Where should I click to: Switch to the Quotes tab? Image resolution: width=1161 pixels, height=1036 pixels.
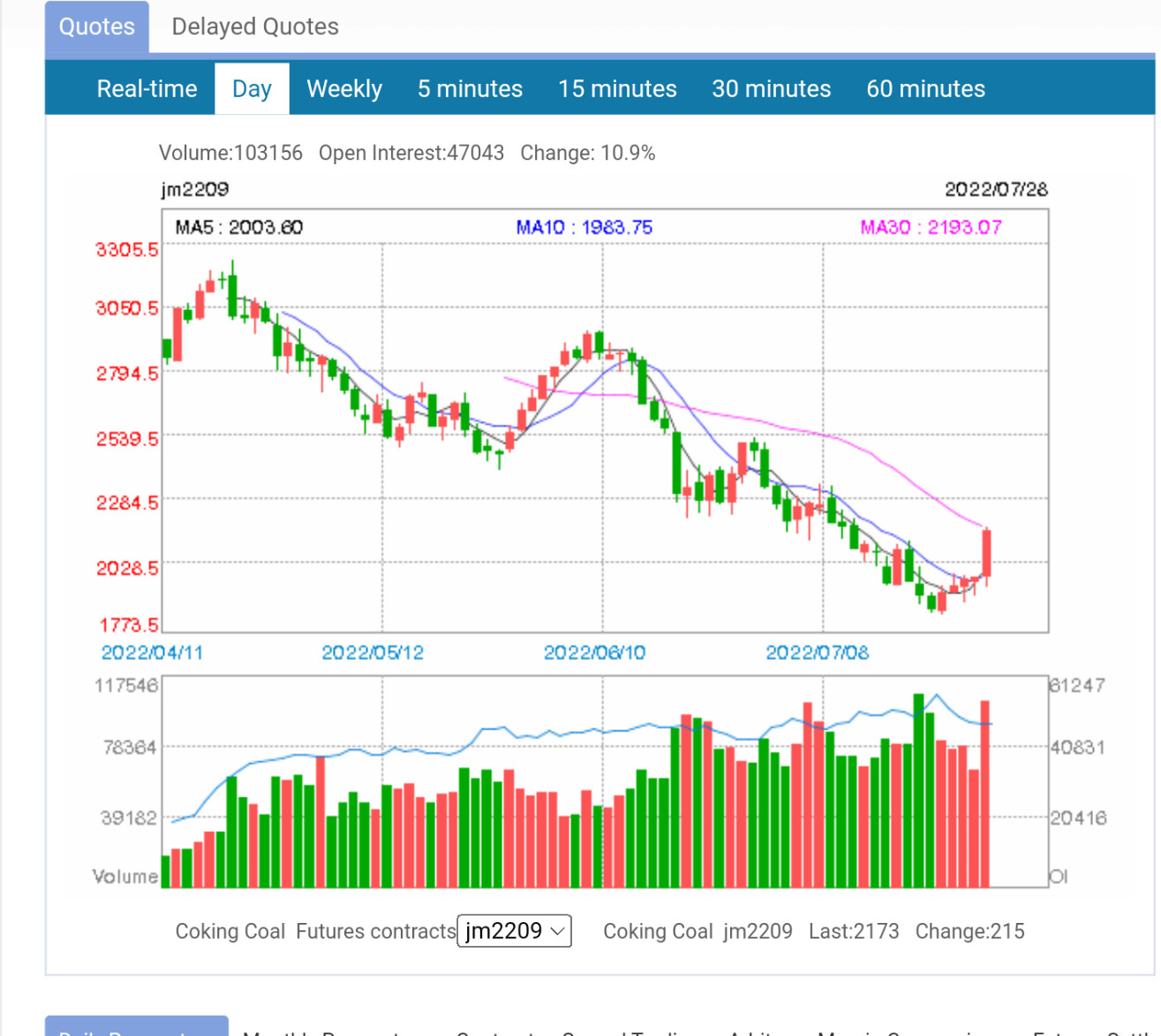(97, 26)
